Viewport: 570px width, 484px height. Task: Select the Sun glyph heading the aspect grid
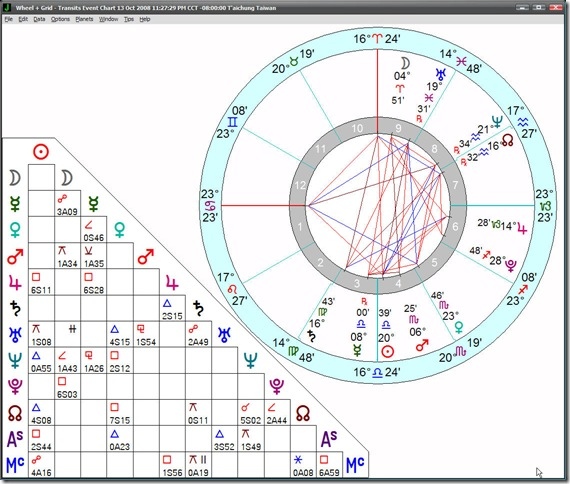pyautogui.click(x=41, y=152)
